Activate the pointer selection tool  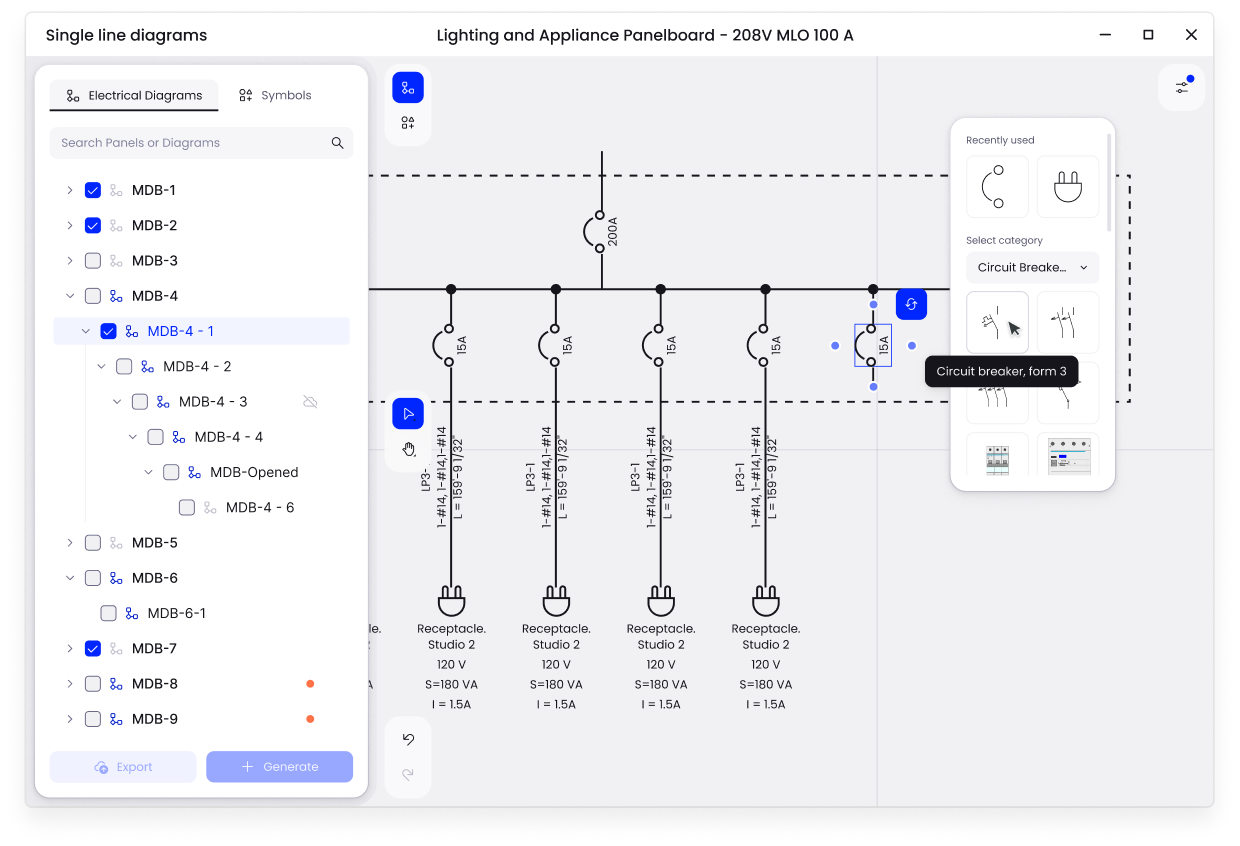click(x=408, y=413)
